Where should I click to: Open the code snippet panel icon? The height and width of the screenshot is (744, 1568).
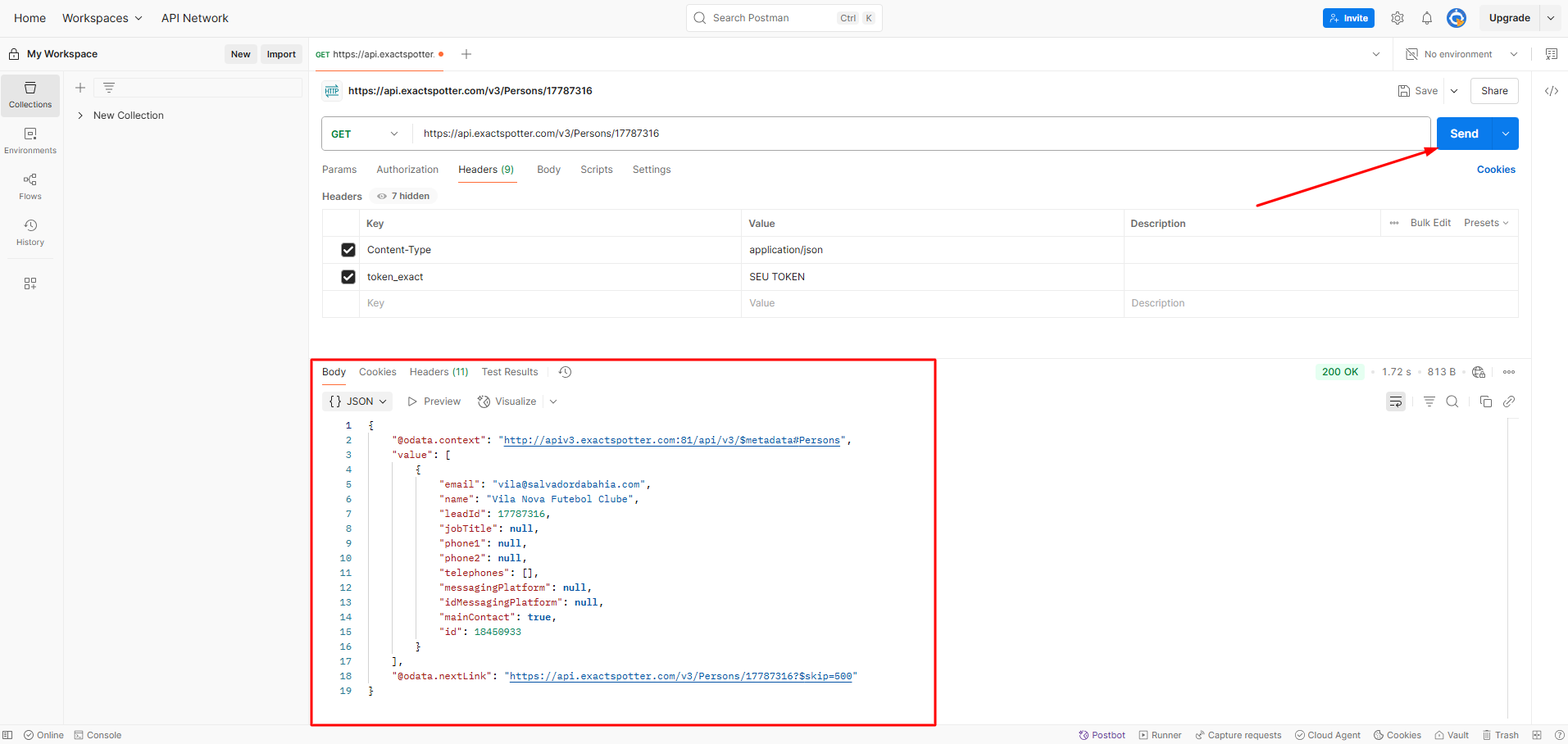tap(1552, 91)
